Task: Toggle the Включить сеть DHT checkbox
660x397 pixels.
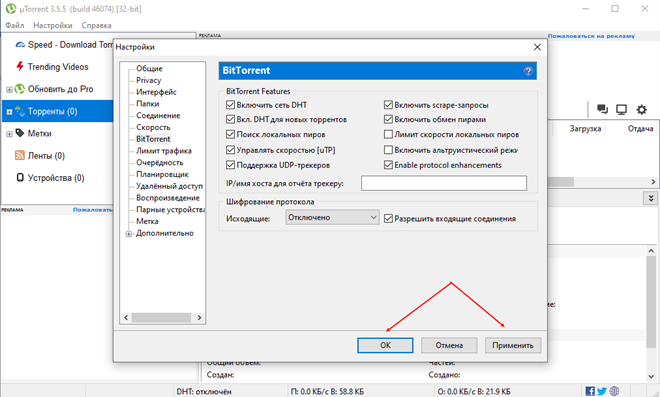Action: click(230, 104)
